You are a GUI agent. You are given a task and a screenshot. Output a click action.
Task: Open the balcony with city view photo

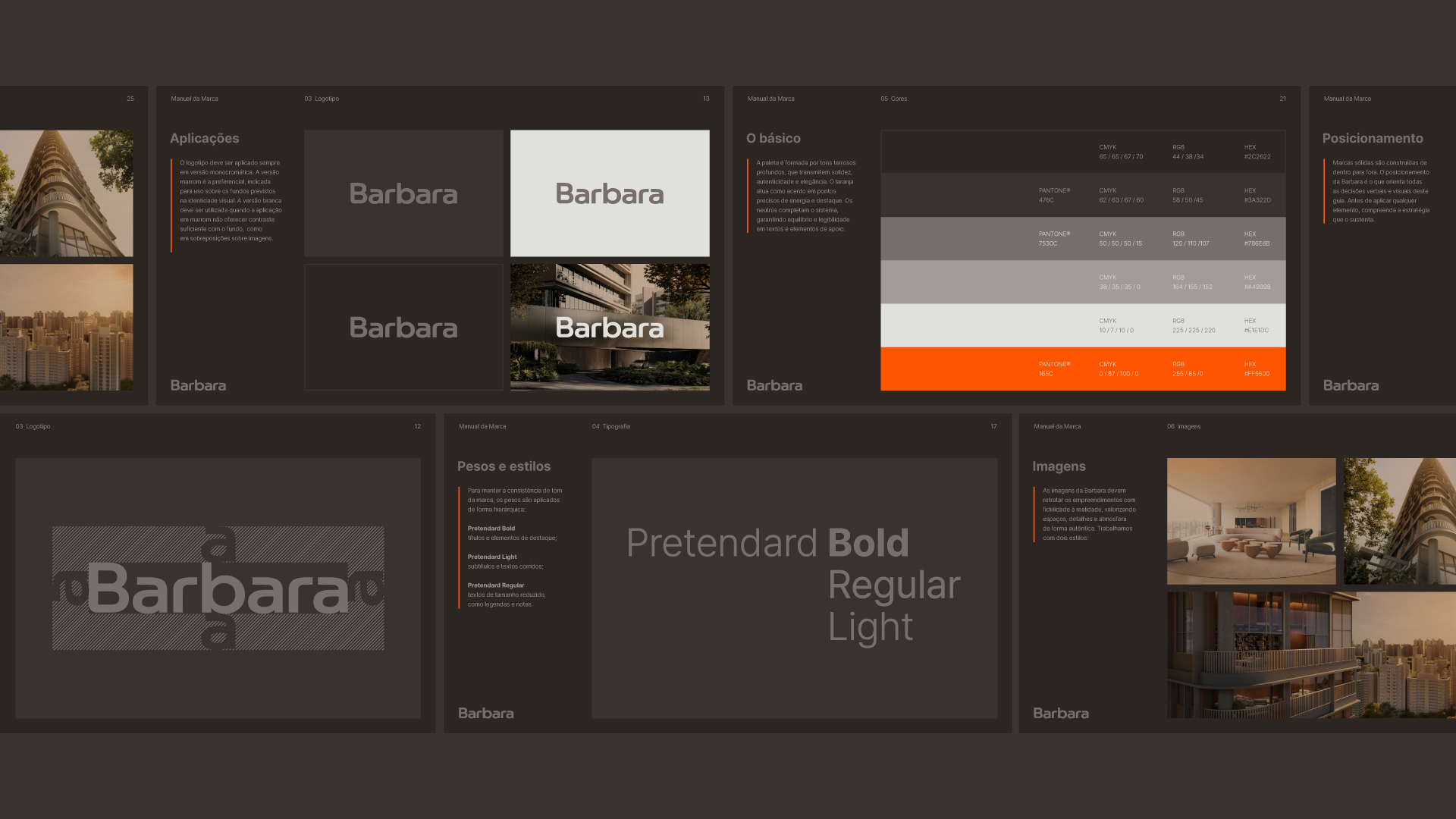[x=1311, y=655]
